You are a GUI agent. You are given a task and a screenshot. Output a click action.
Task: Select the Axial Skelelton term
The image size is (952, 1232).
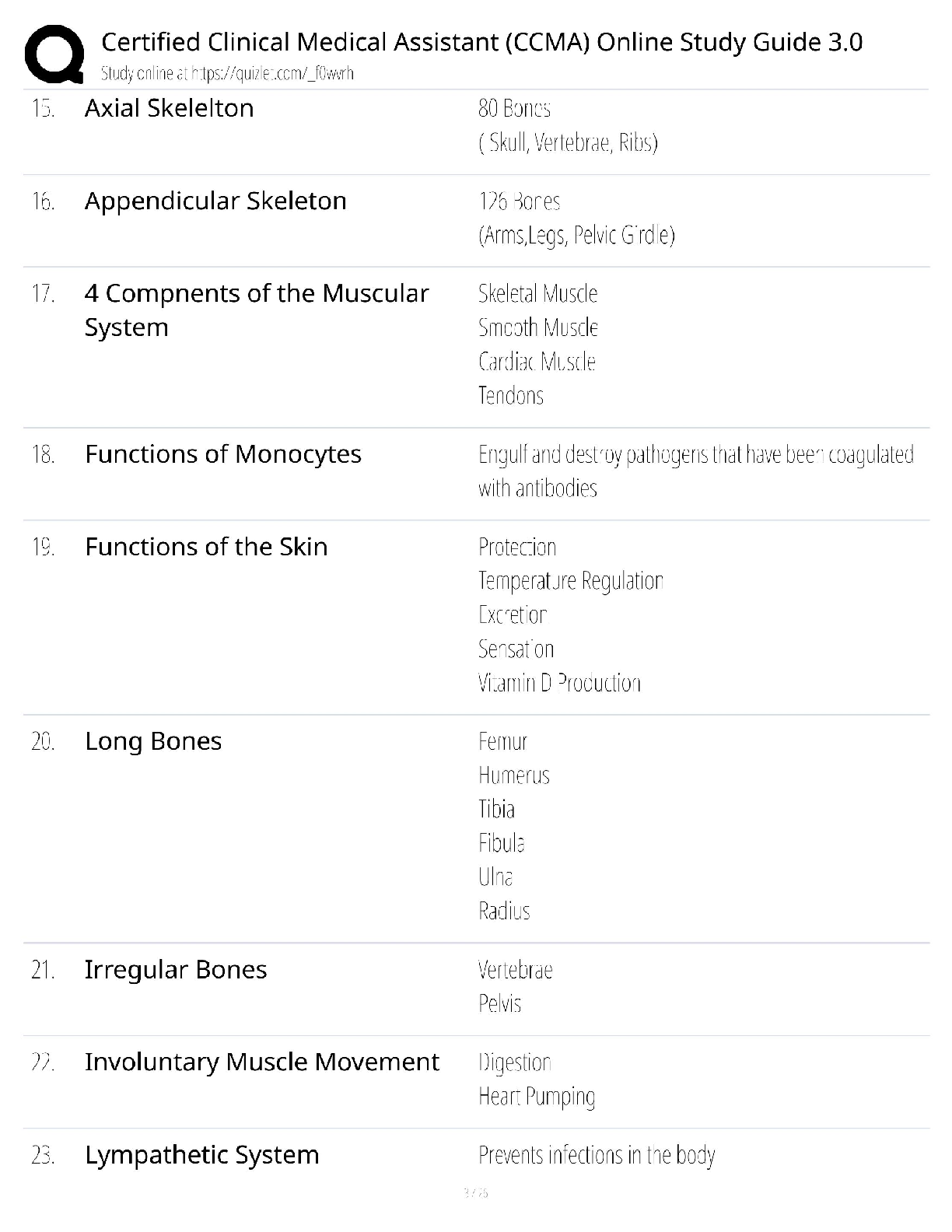[x=169, y=108]
